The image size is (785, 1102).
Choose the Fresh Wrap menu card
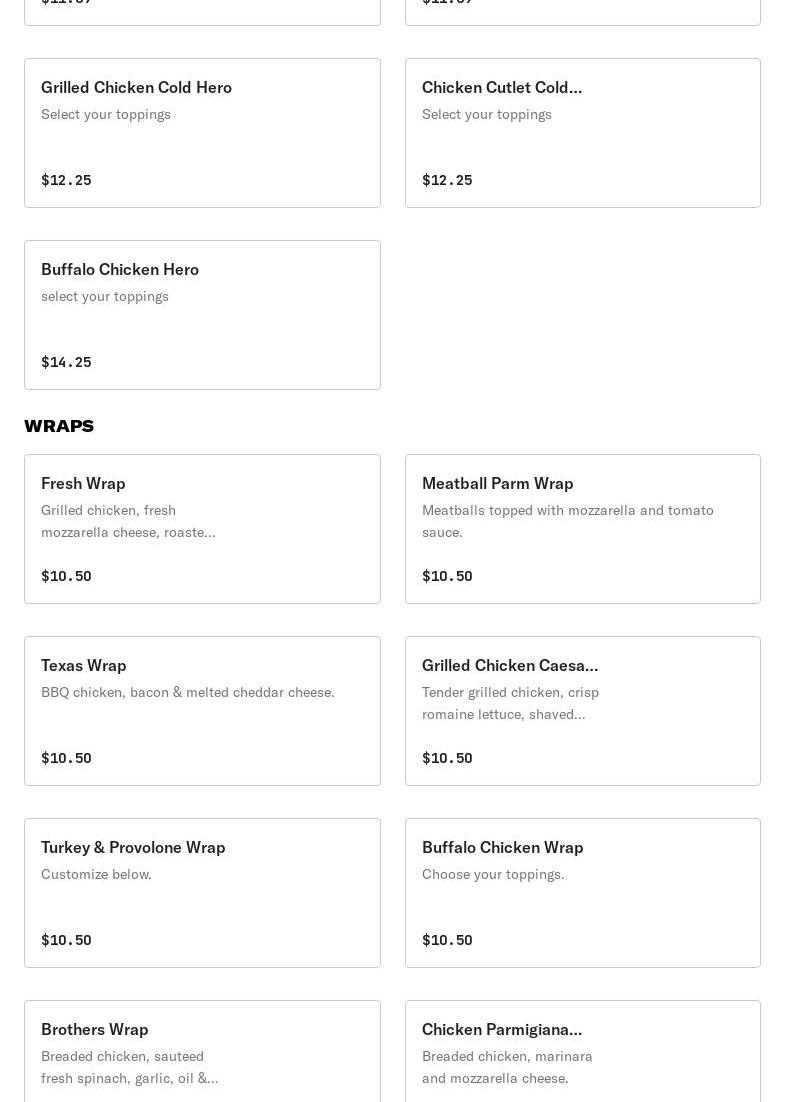202,529
